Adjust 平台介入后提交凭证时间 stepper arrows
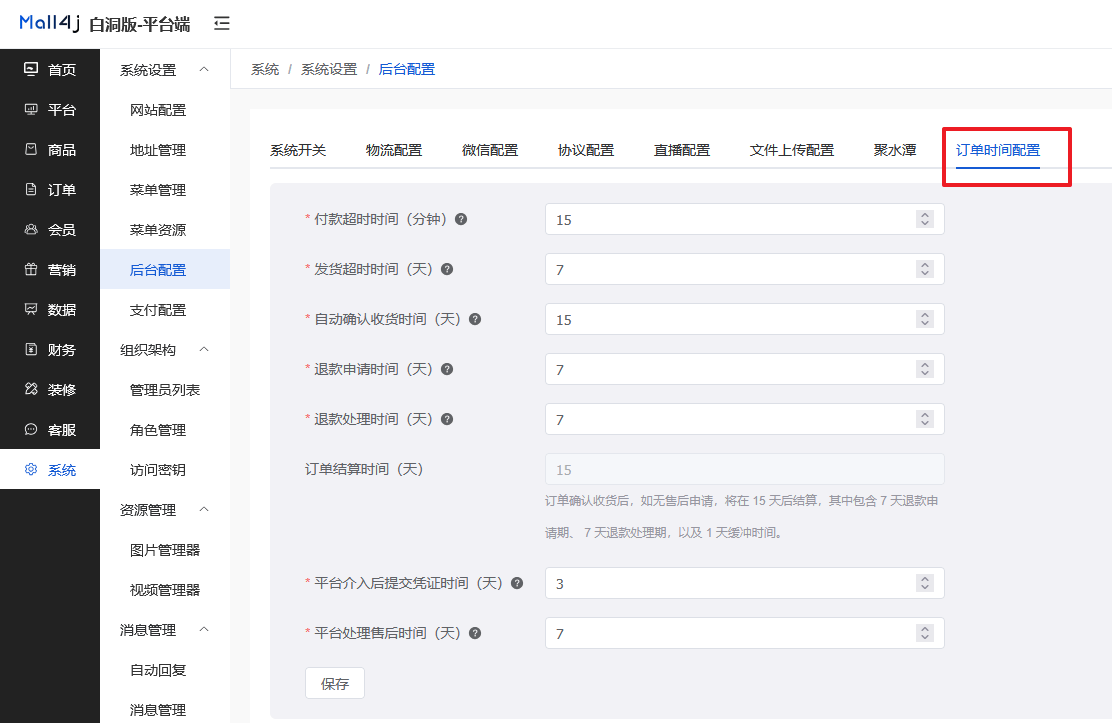The height and width of the screenshot is (723, 1112). tap(924, 583)
